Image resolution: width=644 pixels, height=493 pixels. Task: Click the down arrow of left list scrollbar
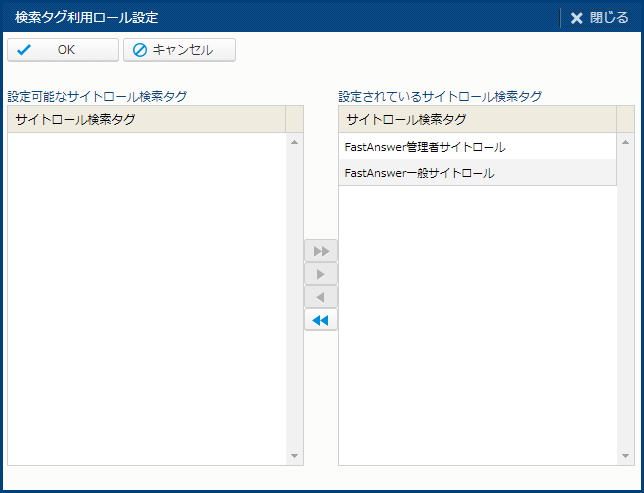coord(294,456)
